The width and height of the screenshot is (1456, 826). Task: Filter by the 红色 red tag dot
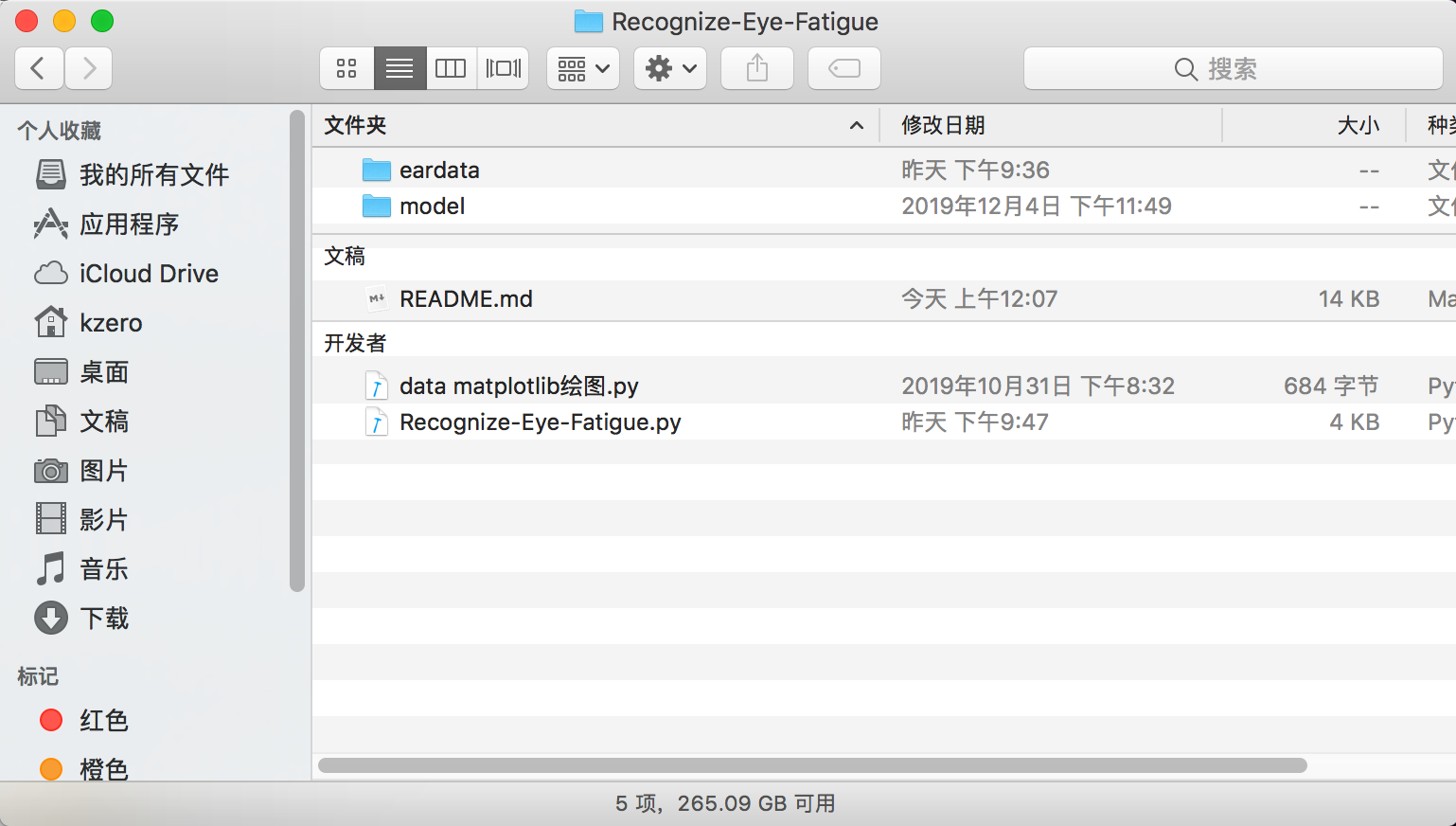pyautogui.click(x=51, y=721)
